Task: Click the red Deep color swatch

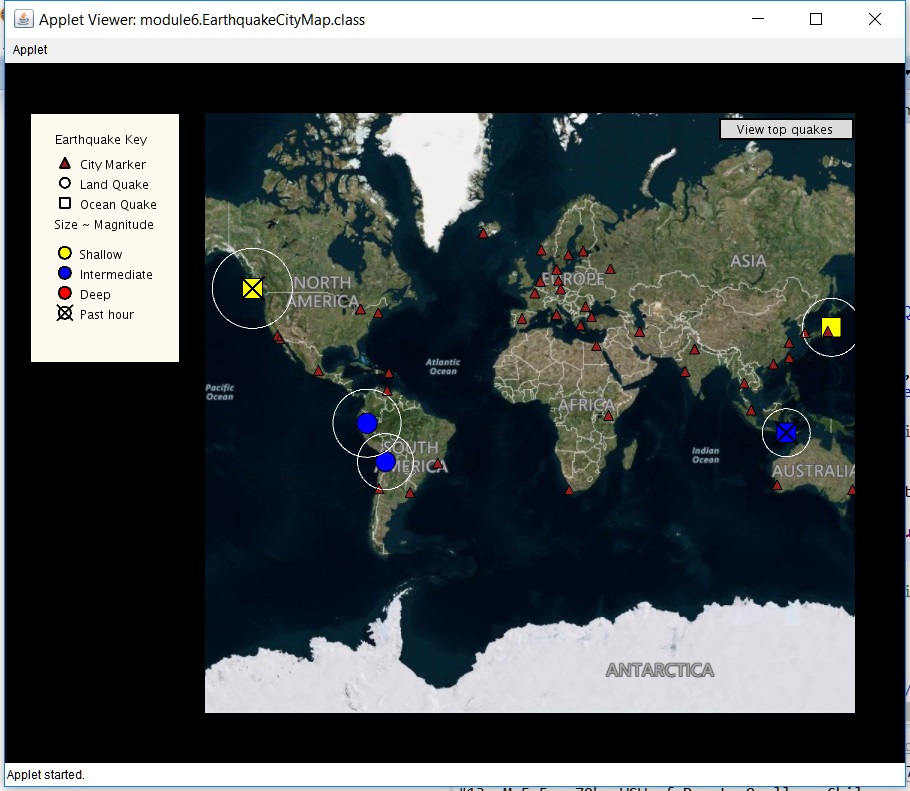Action: tap(65, 293)
